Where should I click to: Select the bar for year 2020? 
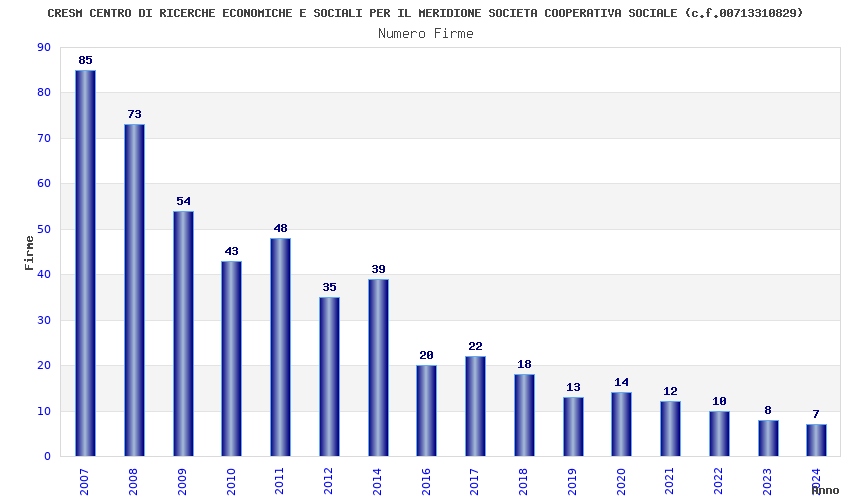[x=621, y=424]
